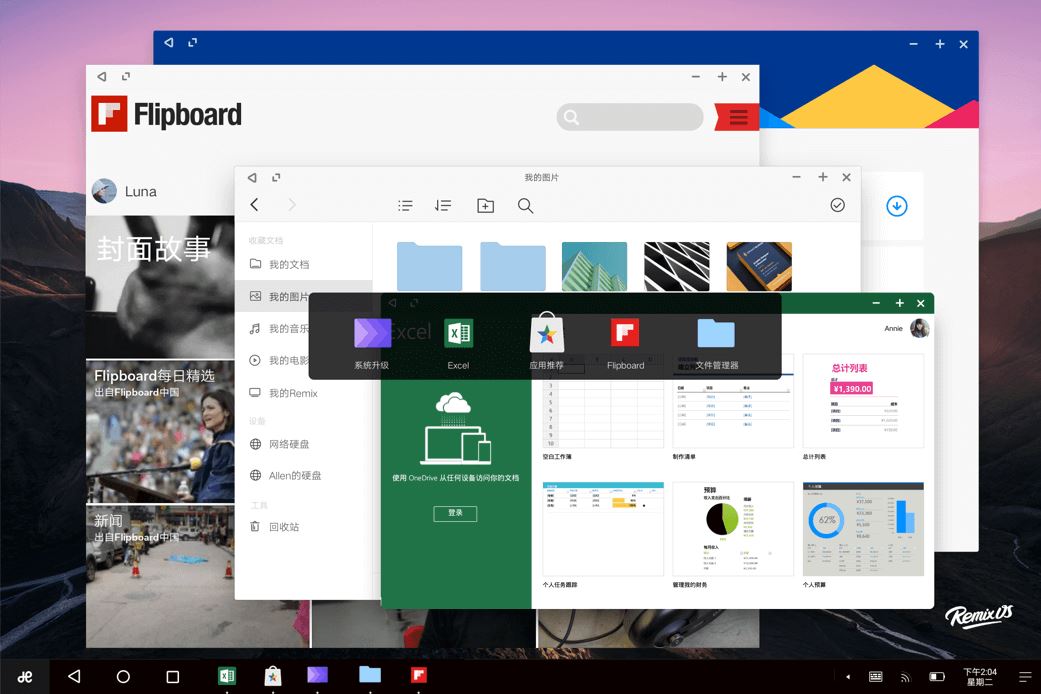Open the taskbar Recents square button

173,677
